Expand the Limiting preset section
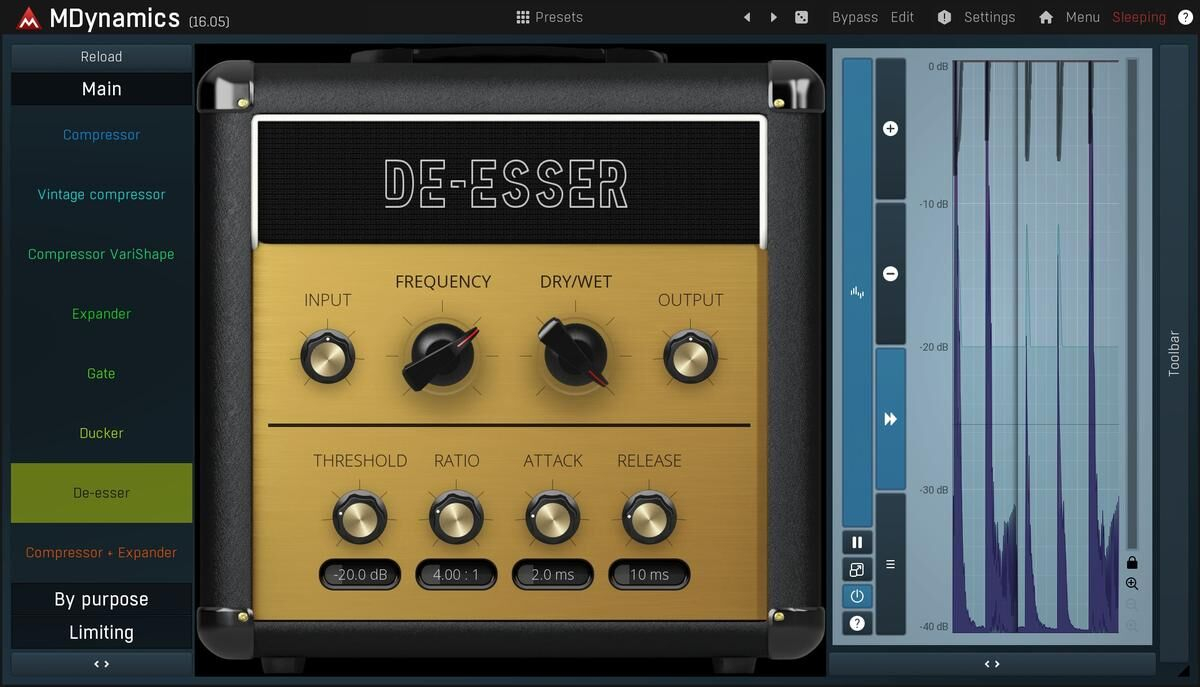 101,632
